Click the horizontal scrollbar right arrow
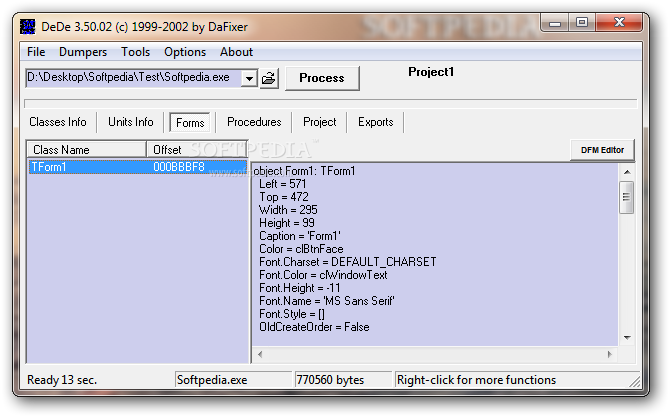This screenshot has width=670, height=417. tap(610, 354)
